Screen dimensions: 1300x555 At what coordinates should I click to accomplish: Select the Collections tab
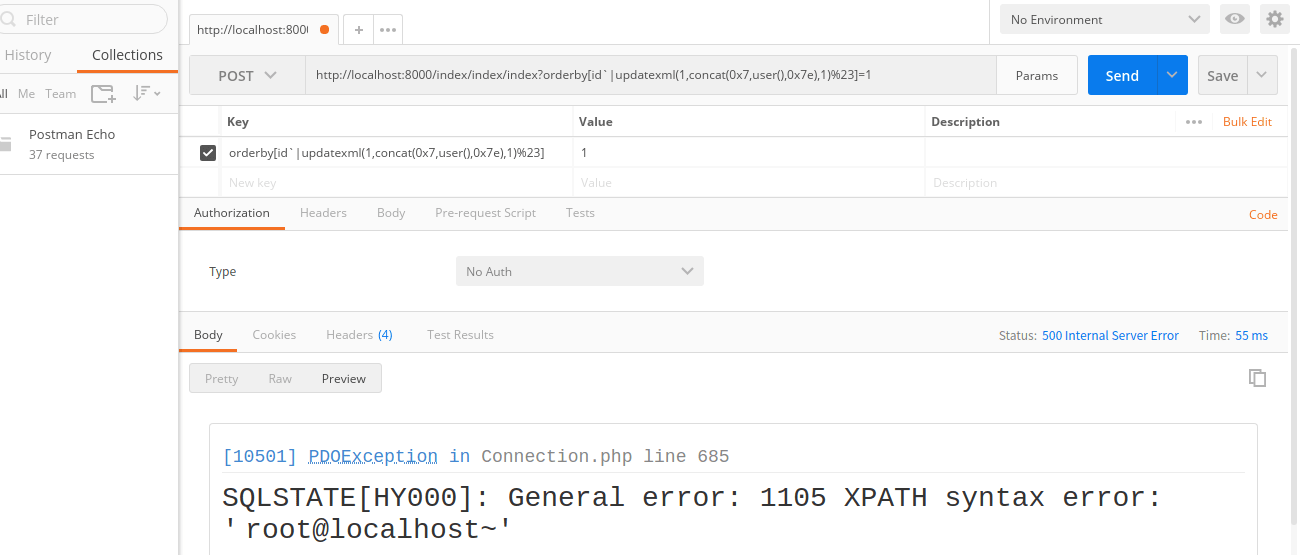[127, 55]
